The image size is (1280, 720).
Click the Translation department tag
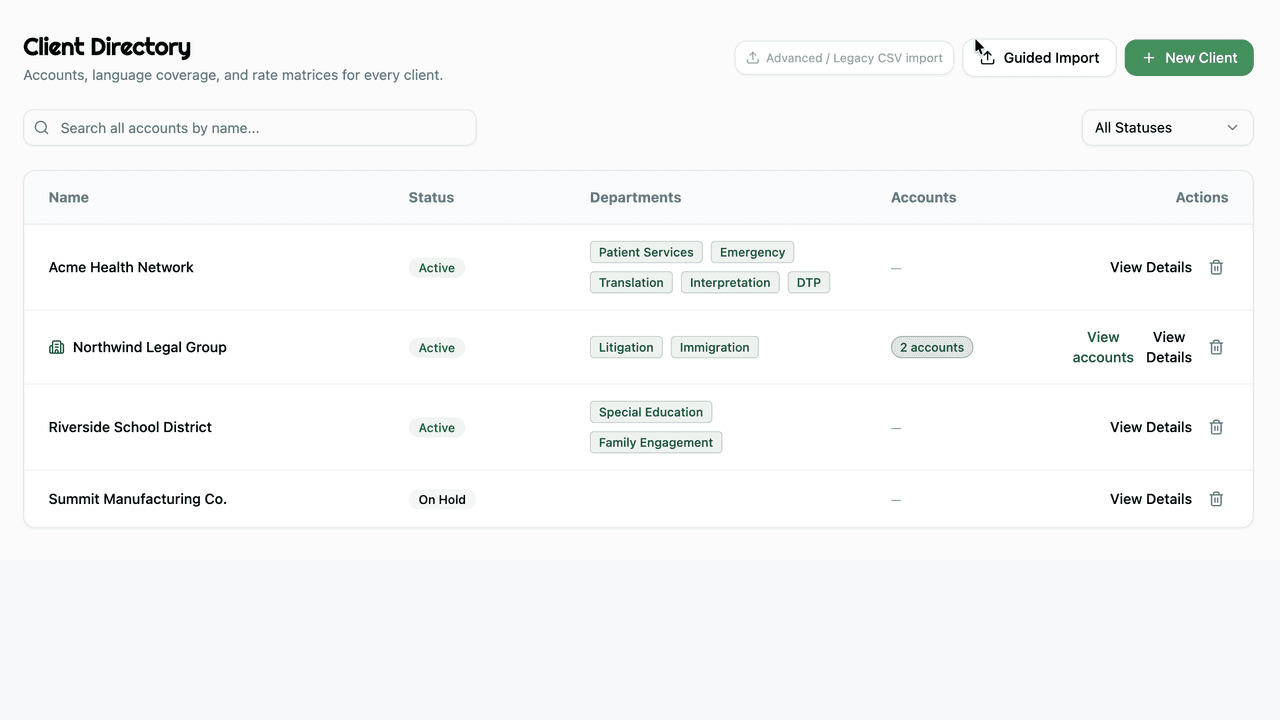coord(631,282)
